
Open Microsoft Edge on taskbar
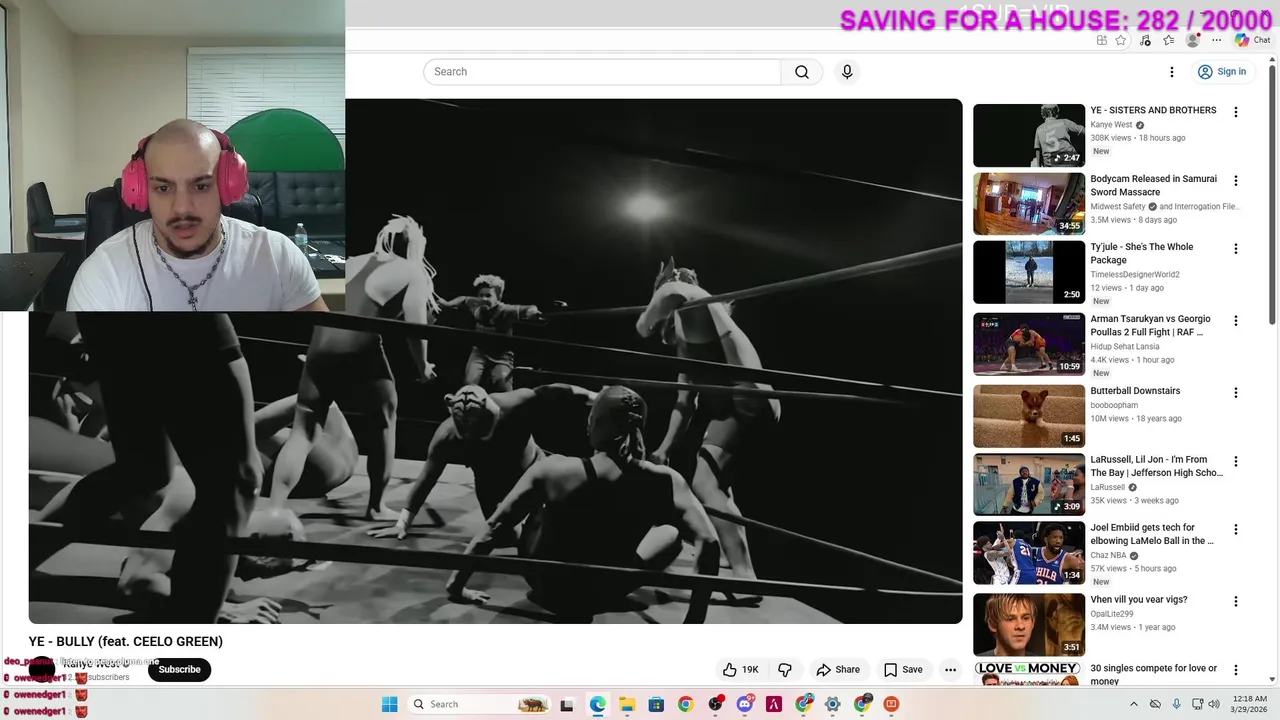pos(597,704)
